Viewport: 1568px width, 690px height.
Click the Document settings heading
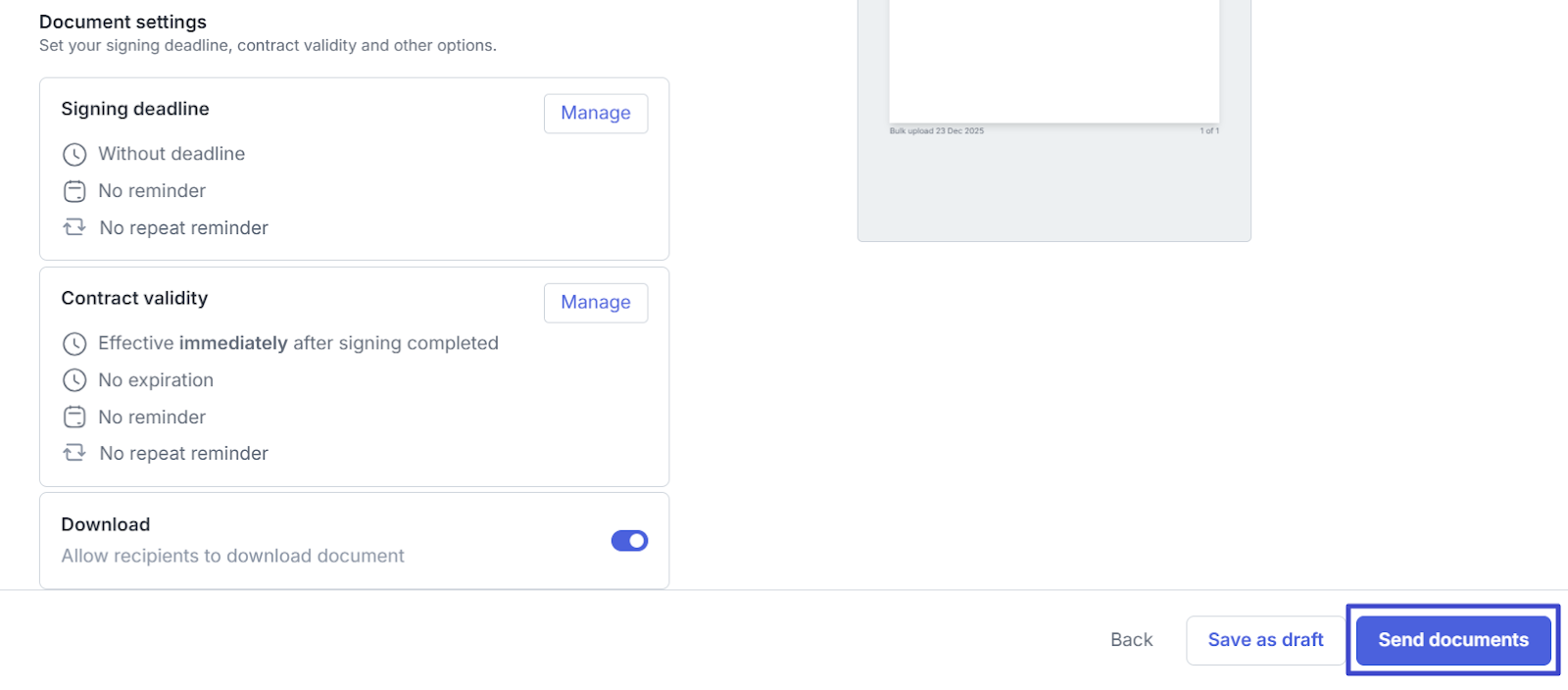(122, 22)
